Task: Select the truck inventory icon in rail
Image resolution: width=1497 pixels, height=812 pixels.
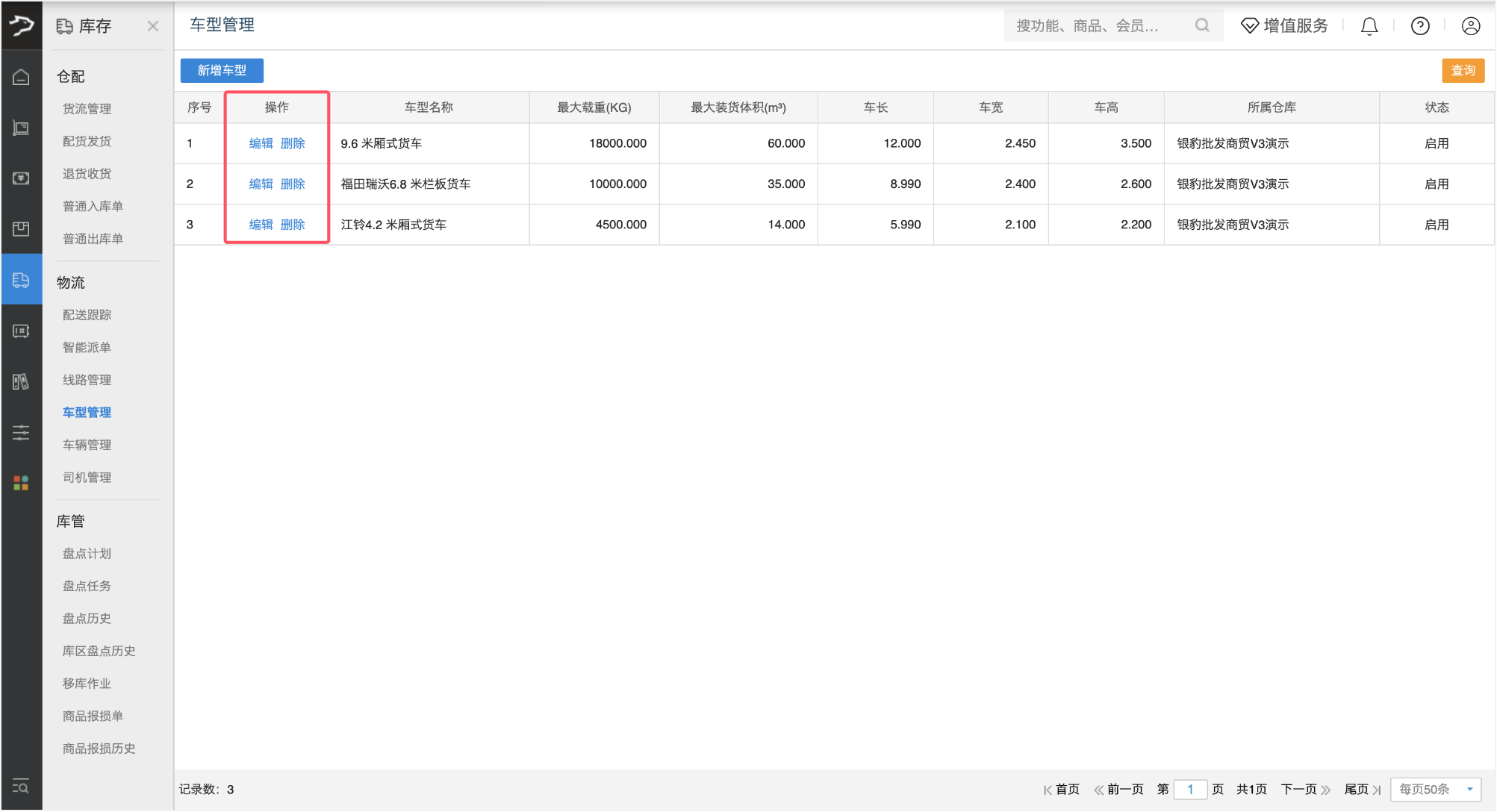Action: point(21,280)
